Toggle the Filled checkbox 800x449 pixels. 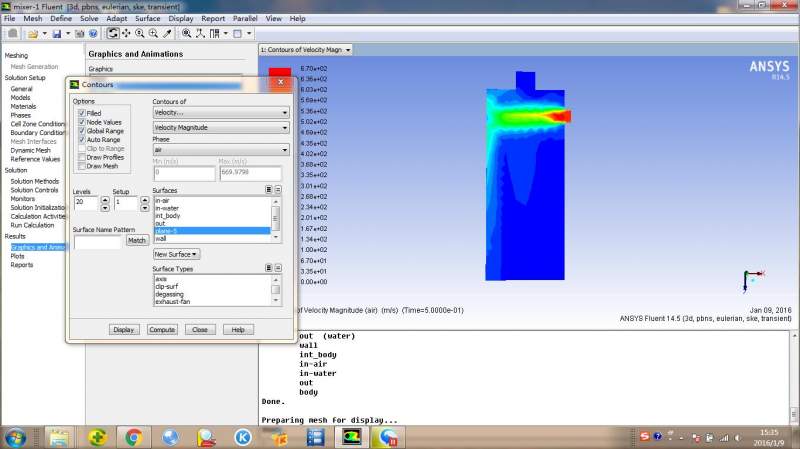[82, 113]
